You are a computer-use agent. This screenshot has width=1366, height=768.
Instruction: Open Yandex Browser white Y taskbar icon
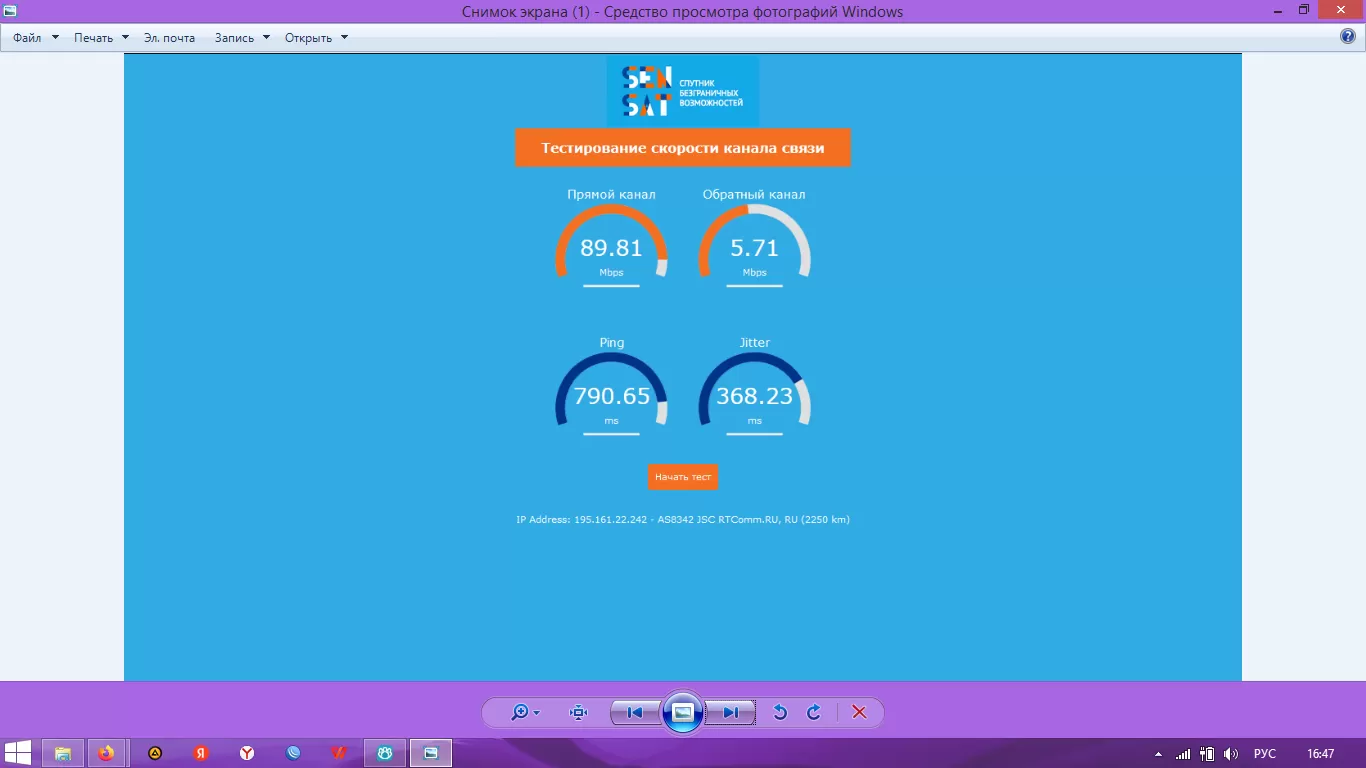(247, 753)
